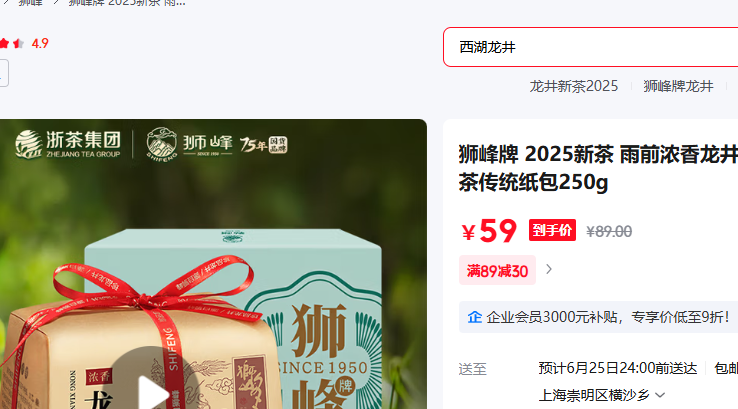
Task: Click the red star rating icons
Action: pyautogui.click(x=12, y=44)
